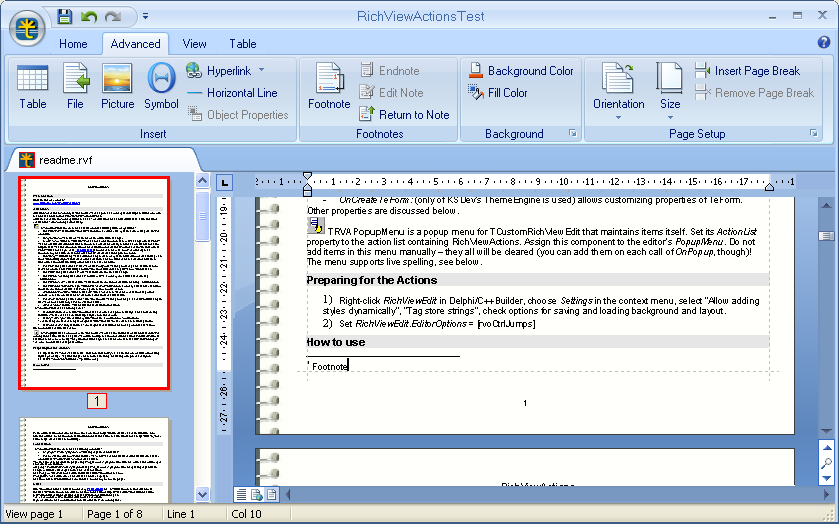Click thumbnail panel scroll up arrow

[202, 181]
